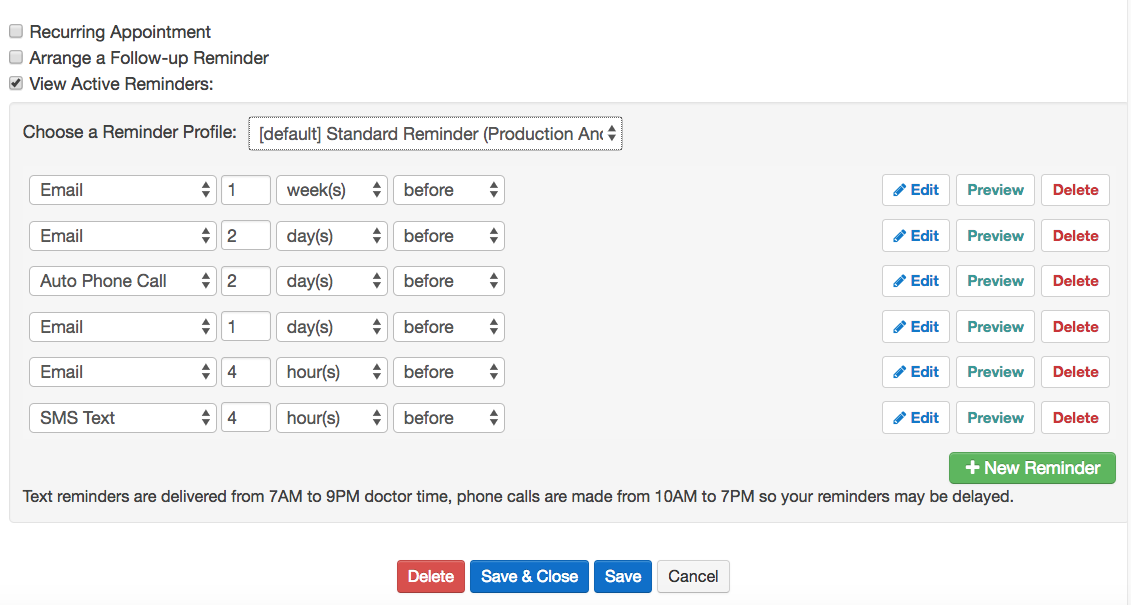1131x605 pixels.
Task: Open the before dropdown in the SMS Text row
Action: (x=449, y=418)
